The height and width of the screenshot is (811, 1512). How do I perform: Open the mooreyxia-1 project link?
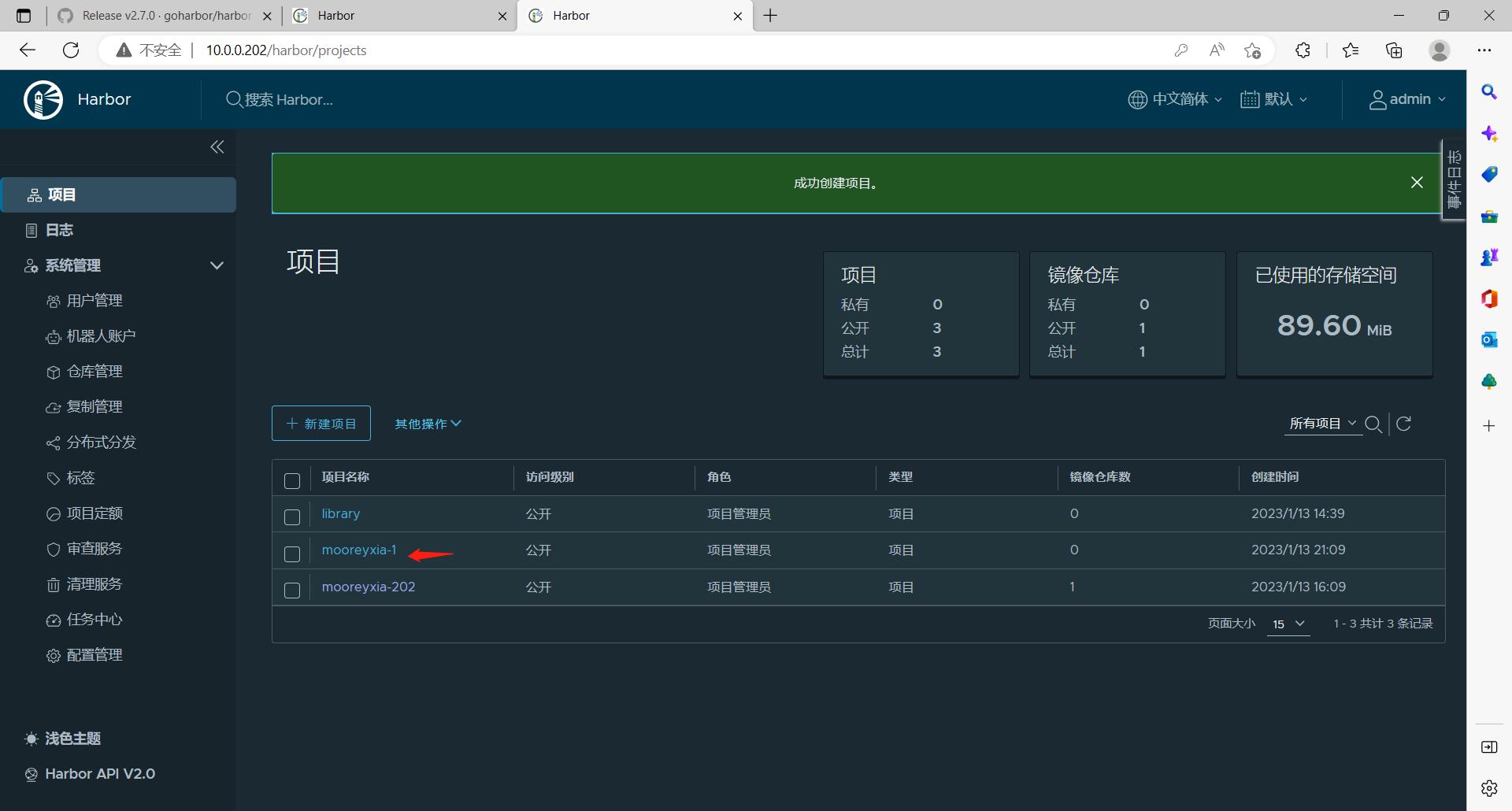(359, 550)
